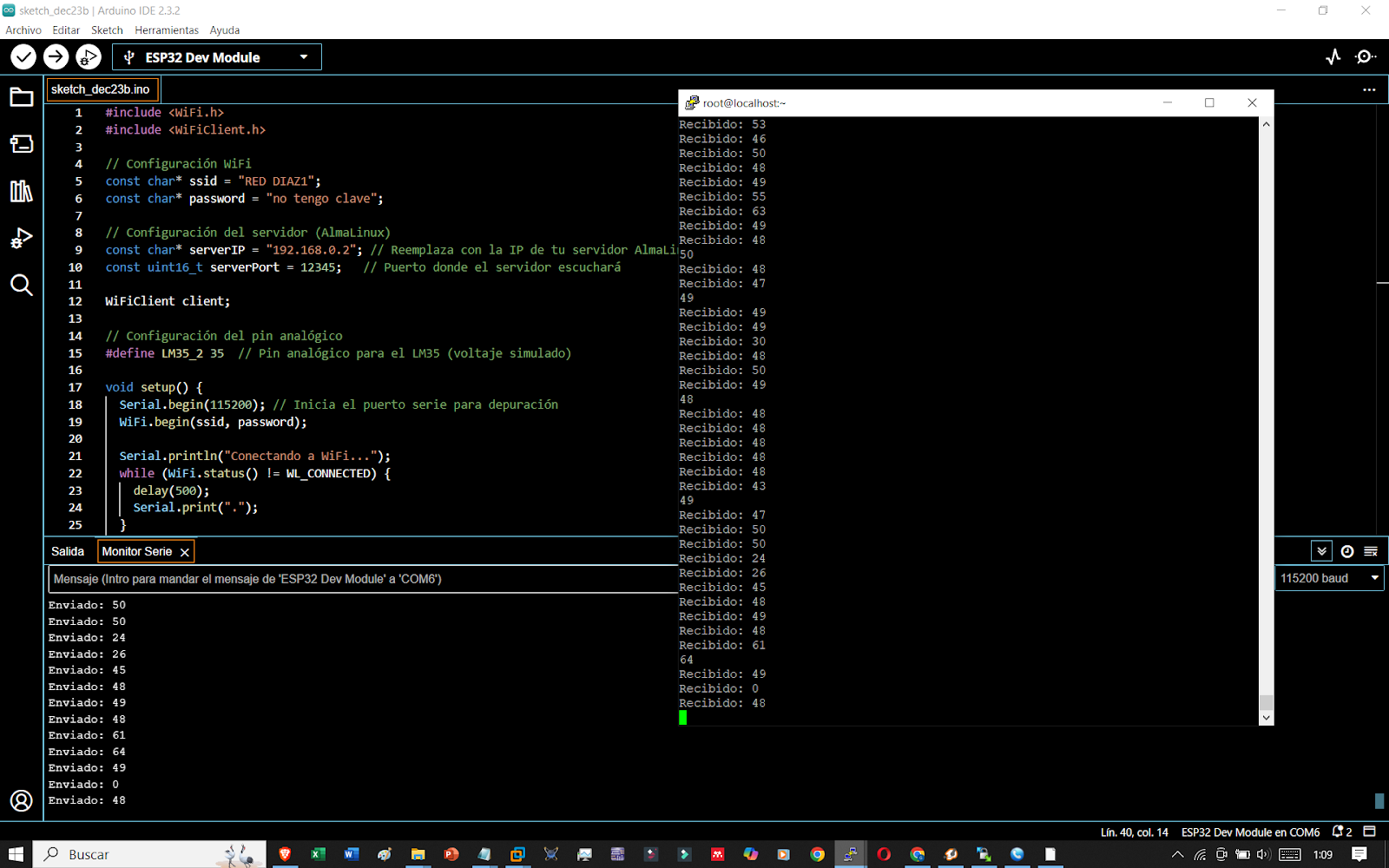Click the PuTTY taskbar icon
This screenshot has height=868, width=1389.
850,854
